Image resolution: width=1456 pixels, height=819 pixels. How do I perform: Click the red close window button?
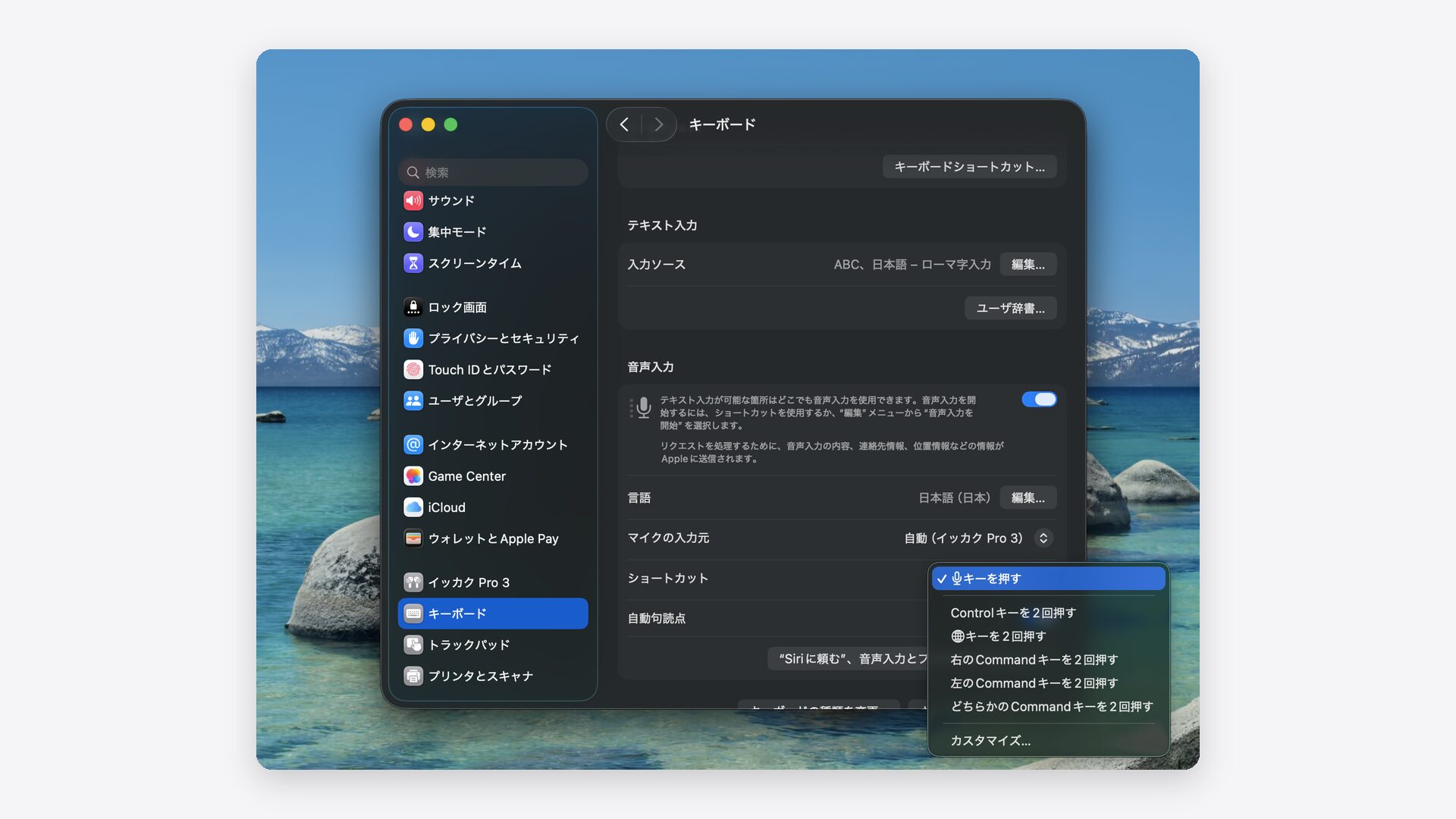[406, 124]
